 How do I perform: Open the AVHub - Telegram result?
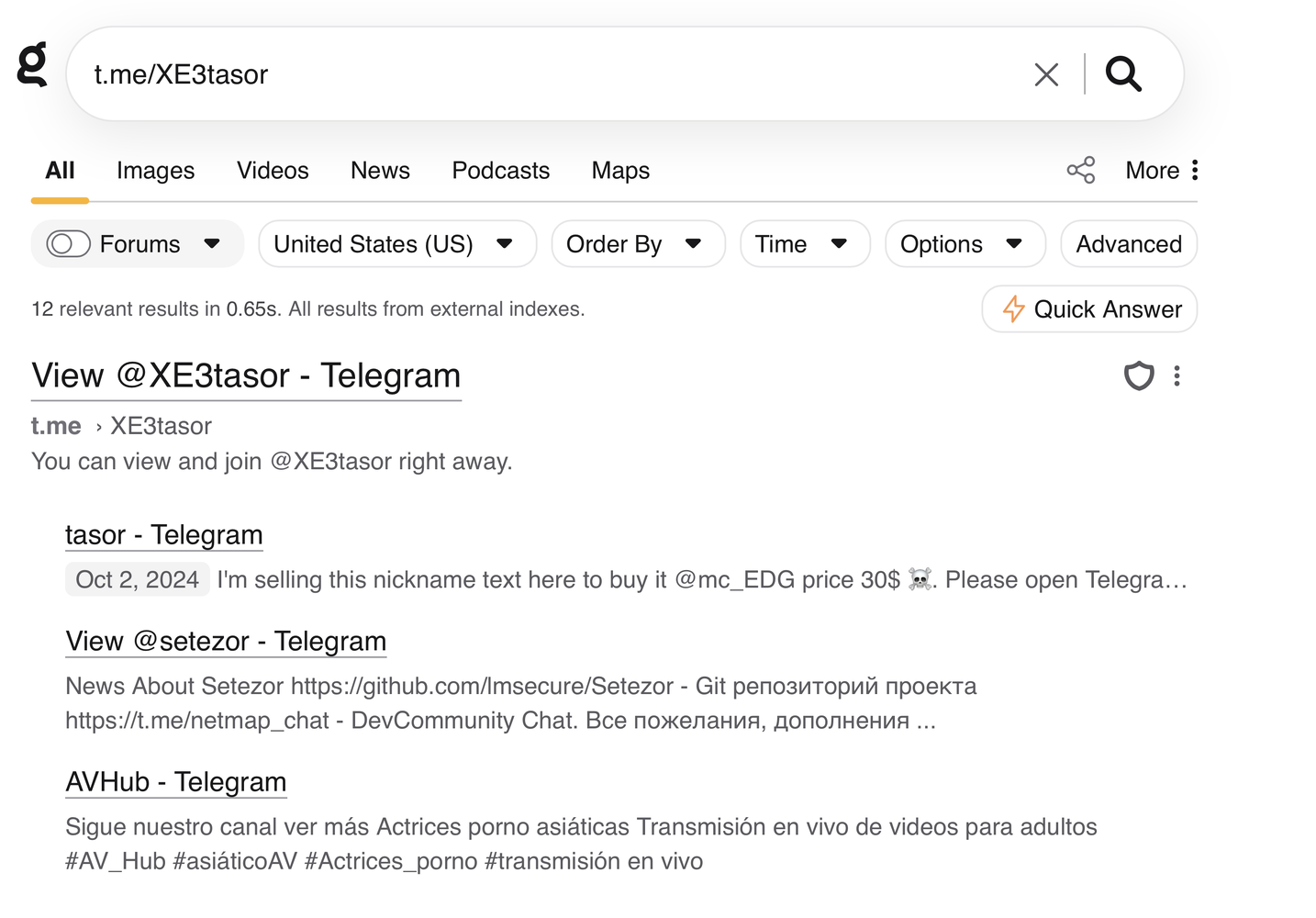point(176,782)
